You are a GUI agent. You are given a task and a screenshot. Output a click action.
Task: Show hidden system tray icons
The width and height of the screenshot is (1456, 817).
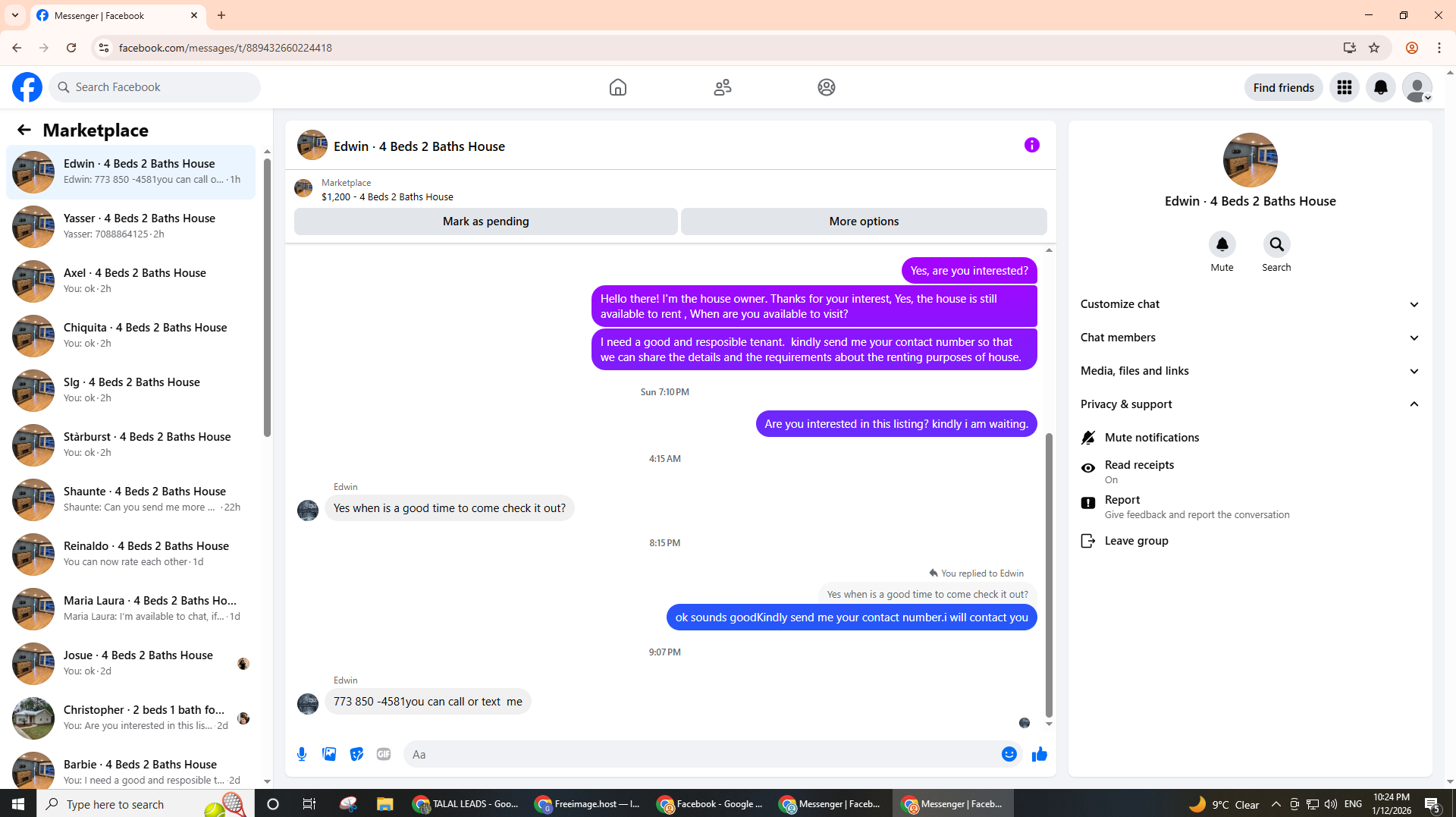click(1276, 804)
